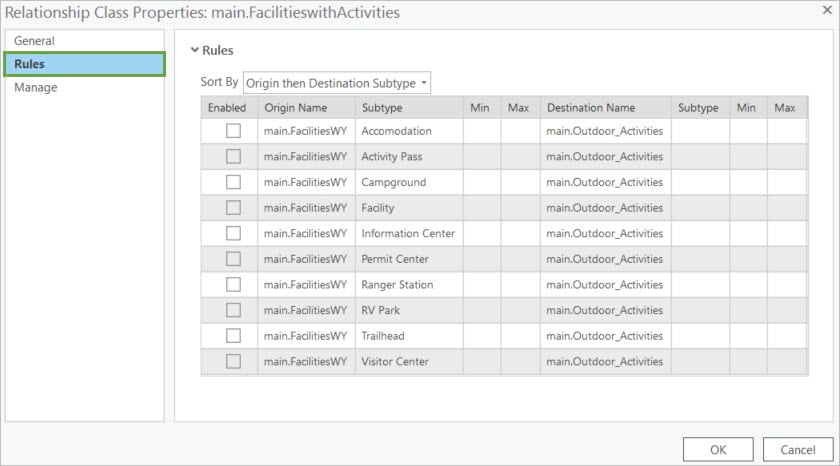Open the Sort By dropdown
The image size is (840, 466).
[337, 83]
